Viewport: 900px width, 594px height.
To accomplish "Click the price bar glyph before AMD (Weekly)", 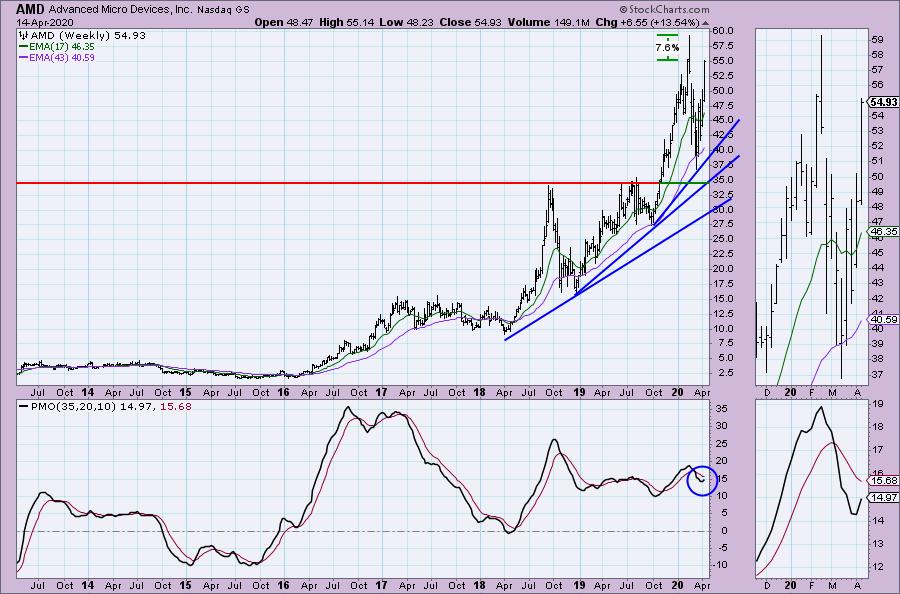I will click(x=24, y=36).
